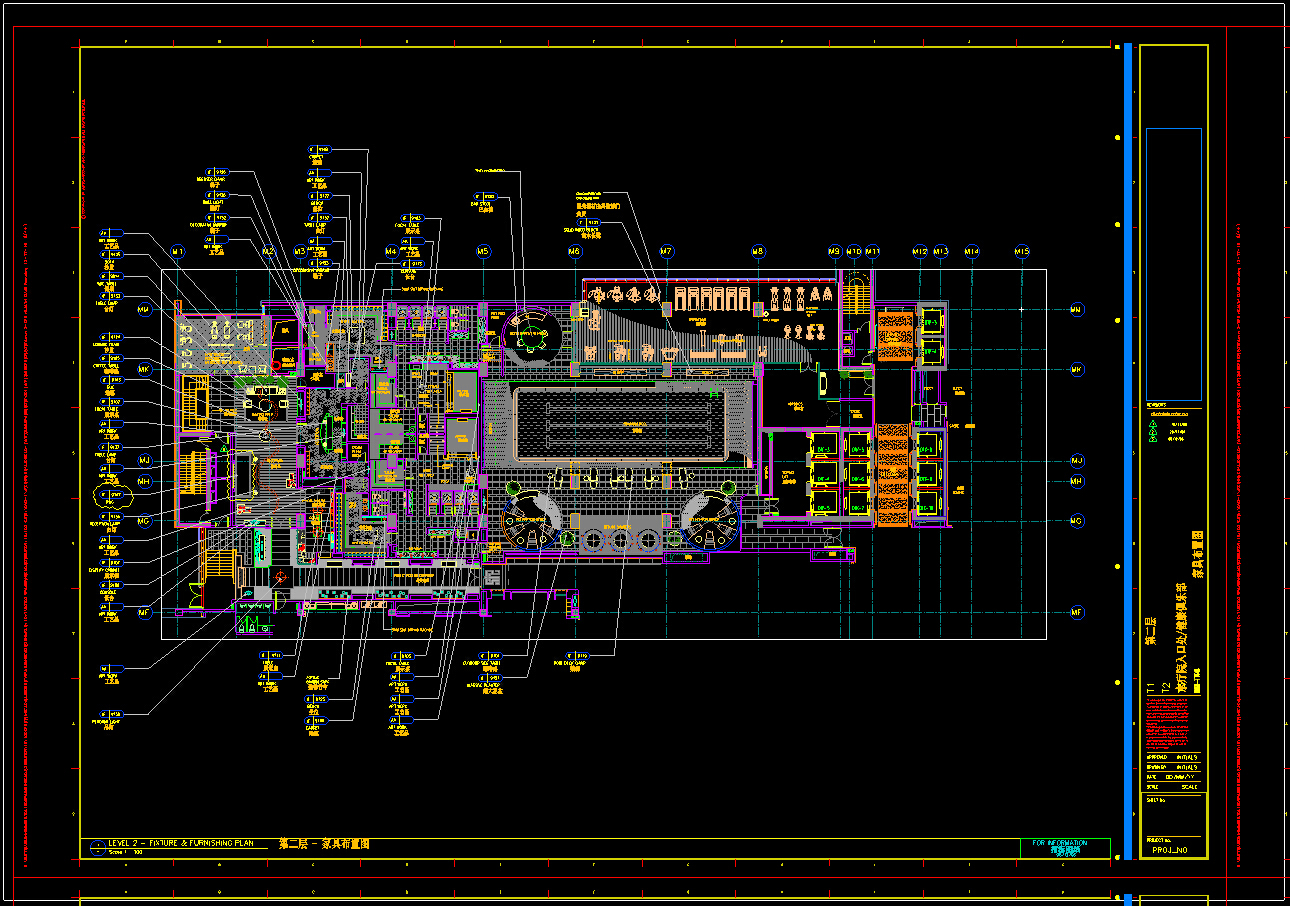Select the MK bubble on the right edge
Image resolution: width=1290 pixels, height=906 pixels.
pos(1077,369)
